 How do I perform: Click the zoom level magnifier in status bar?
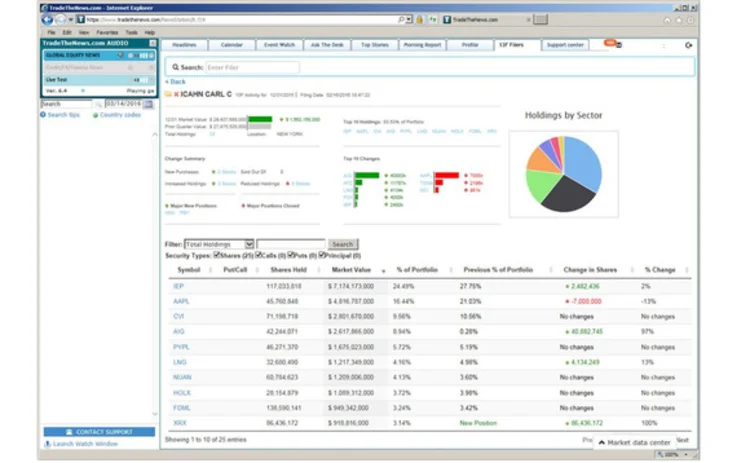coord(661,454)
